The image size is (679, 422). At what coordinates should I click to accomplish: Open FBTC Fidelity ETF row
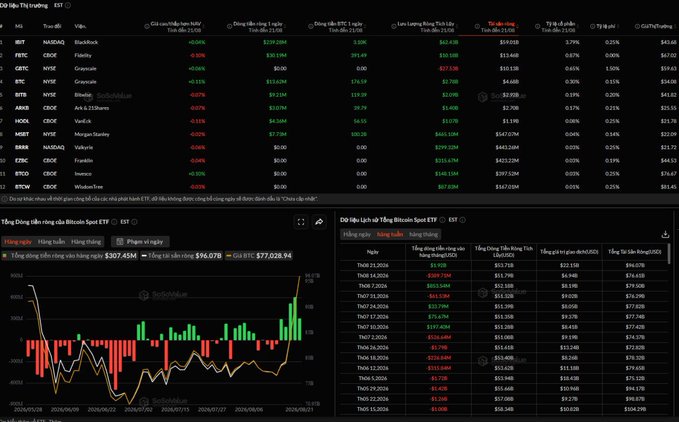tap(340, 55)
